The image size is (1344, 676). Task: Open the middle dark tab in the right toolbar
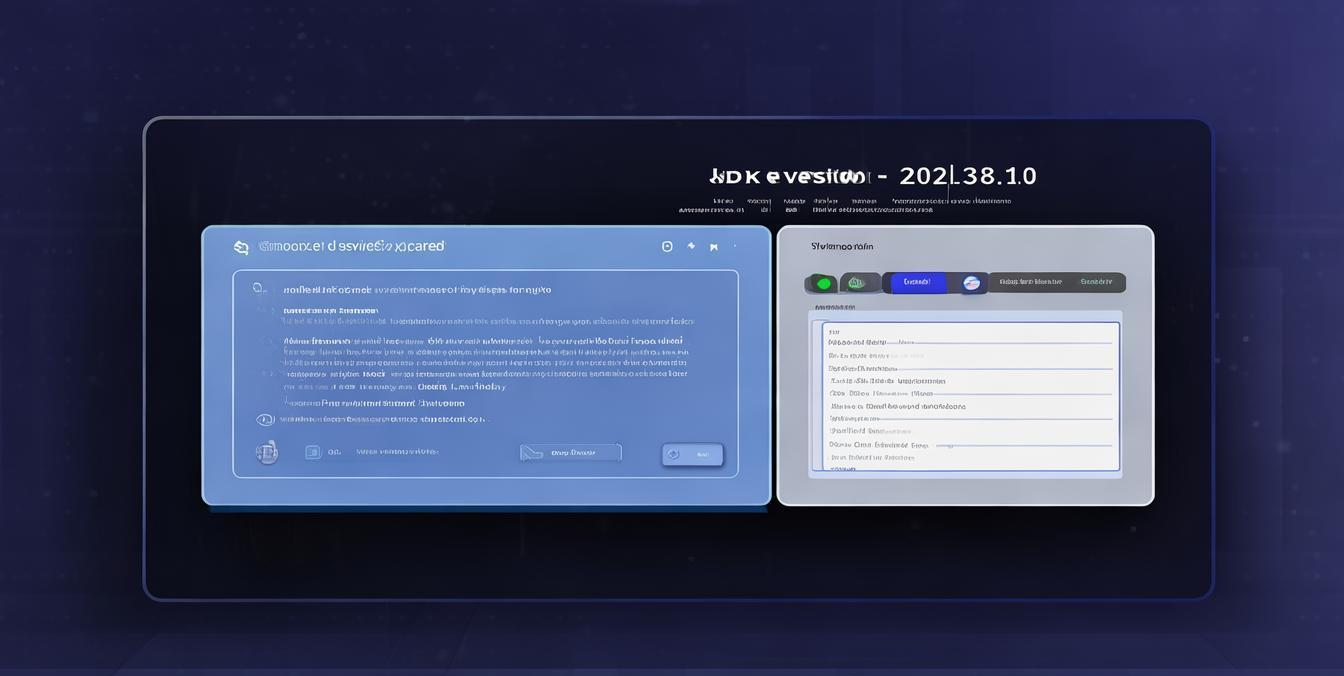point(1031,283)
